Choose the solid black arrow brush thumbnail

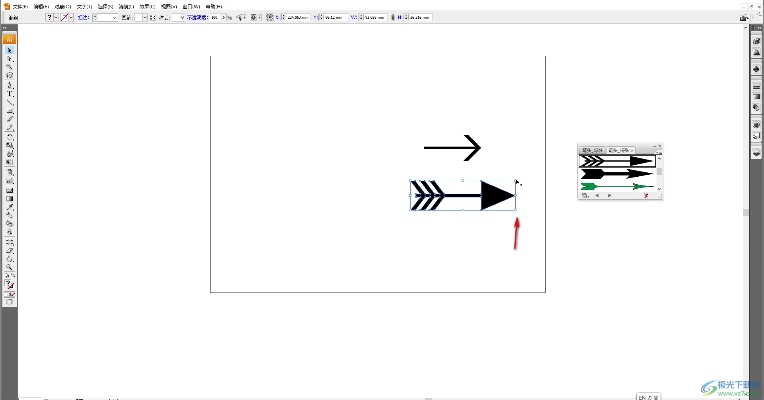point(617,174)
